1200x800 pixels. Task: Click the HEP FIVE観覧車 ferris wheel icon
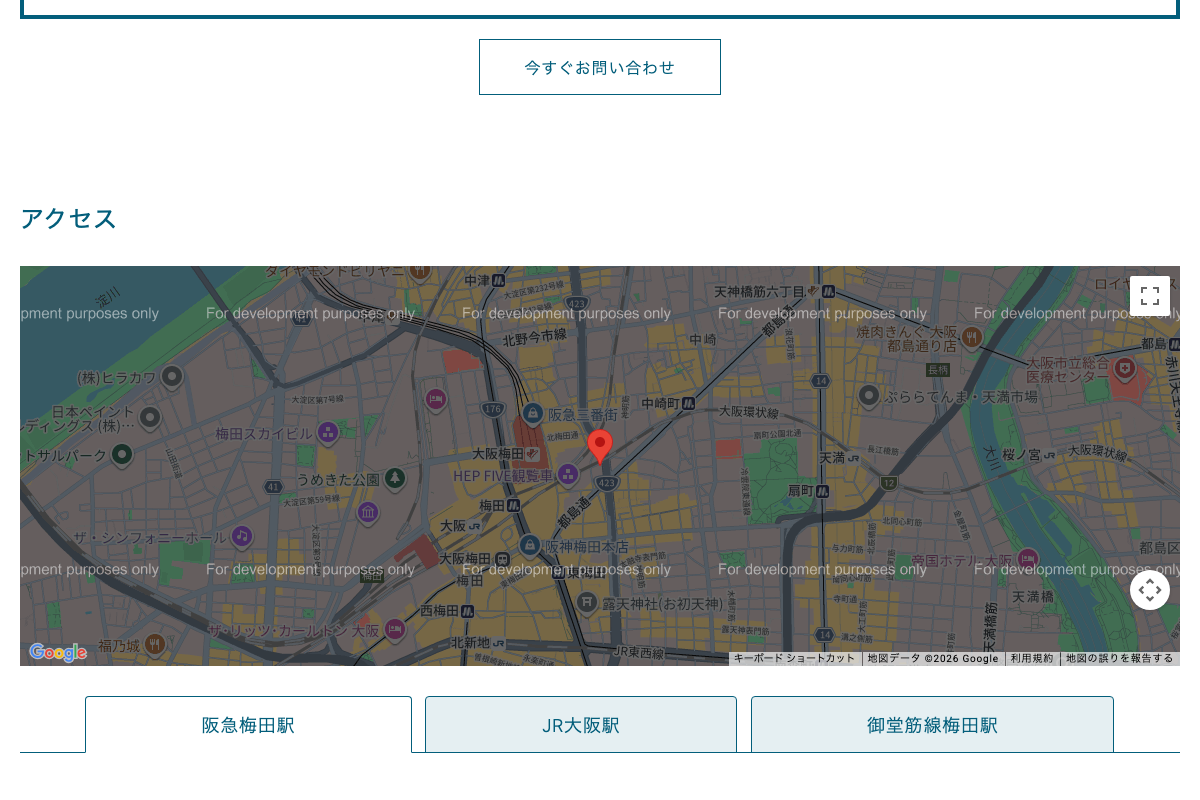tap(568, 475)
